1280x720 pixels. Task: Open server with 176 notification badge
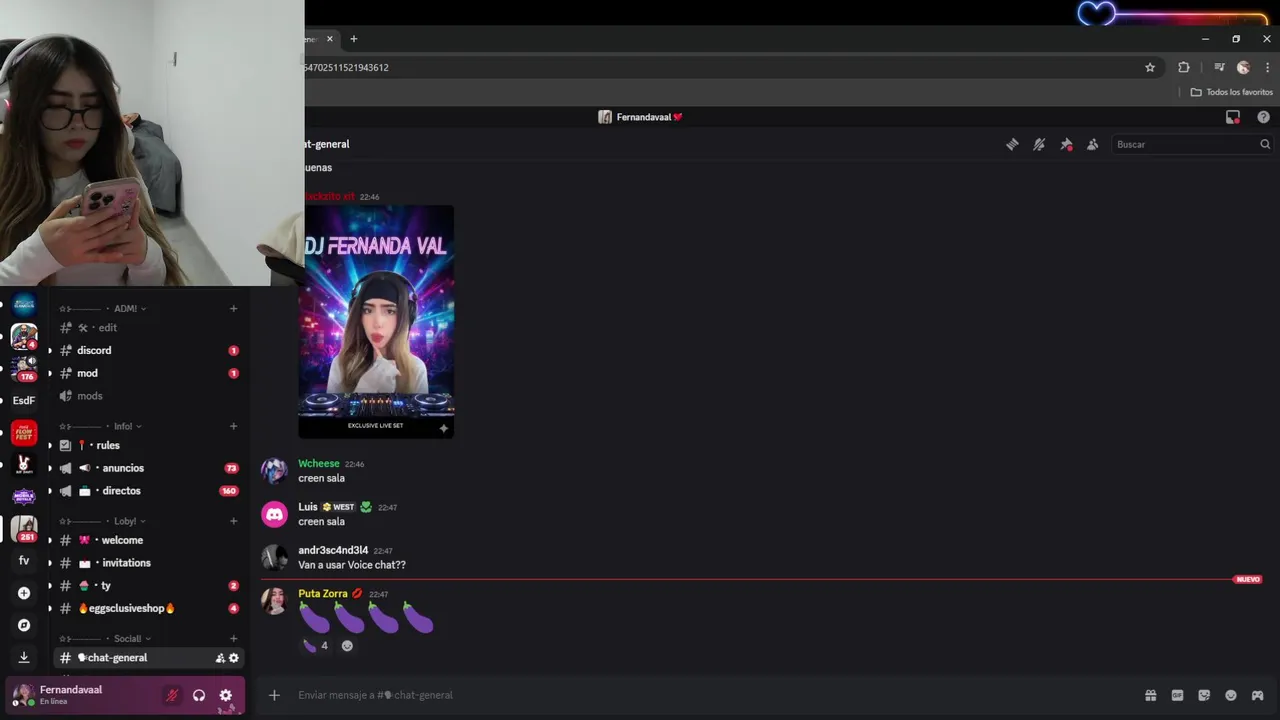pyautogui.click(x=24, y=368)
